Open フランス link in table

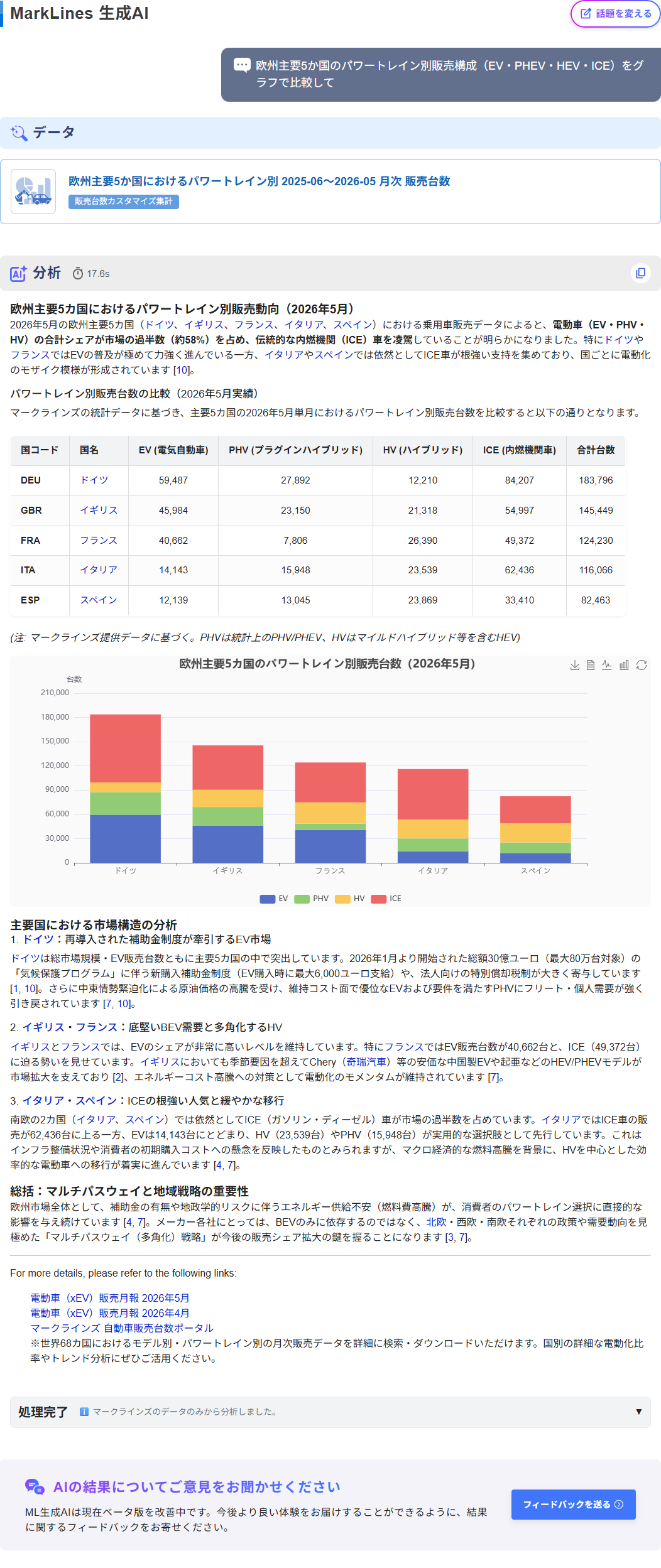coord(99,541)
